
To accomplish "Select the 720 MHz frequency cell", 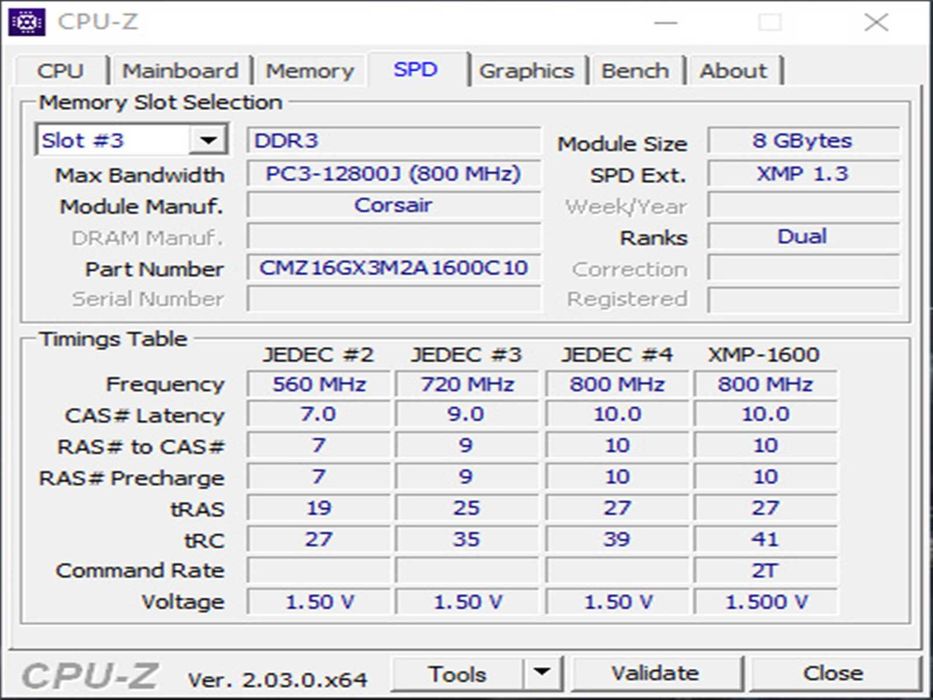I will (x=466, y=384).
